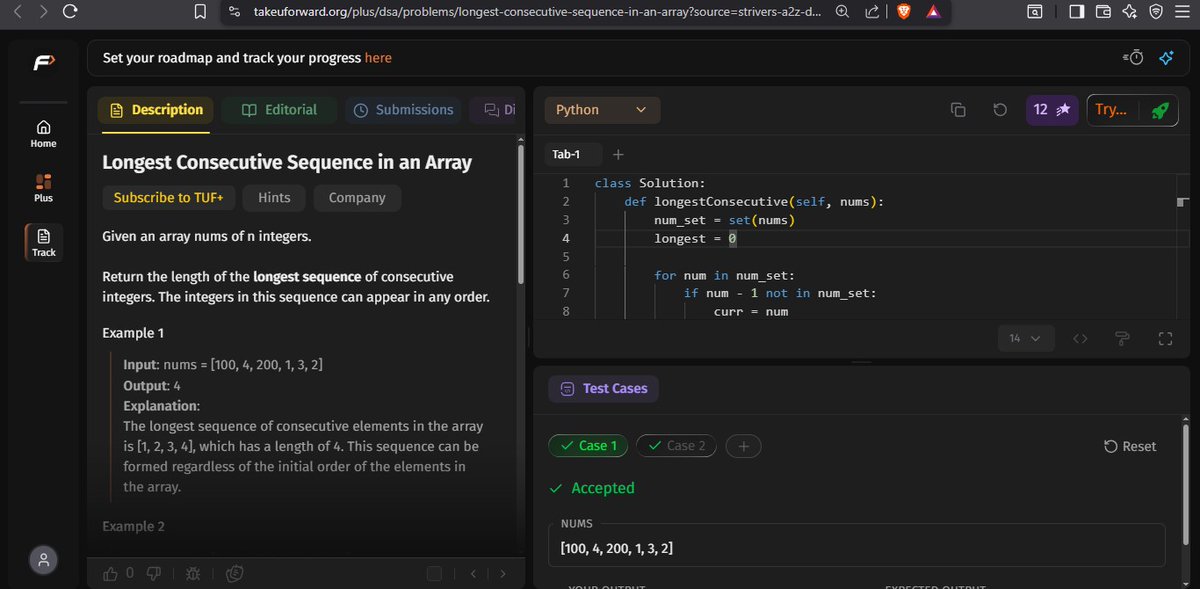The image size is (1200, 589).
Task: Reset the test cases
Action: click(1130, 446)
